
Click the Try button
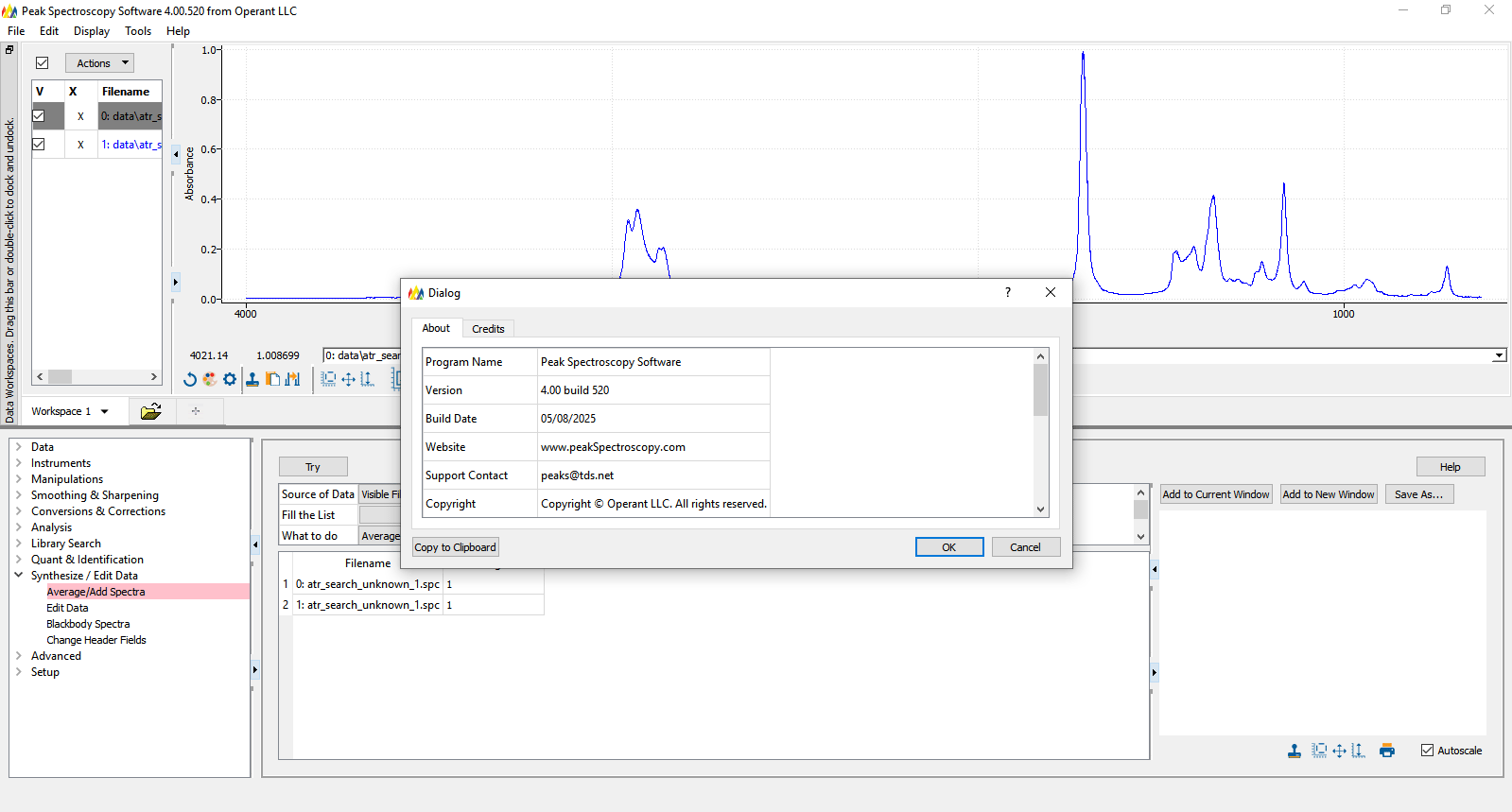pyautogui.click(x=313, y=467)
